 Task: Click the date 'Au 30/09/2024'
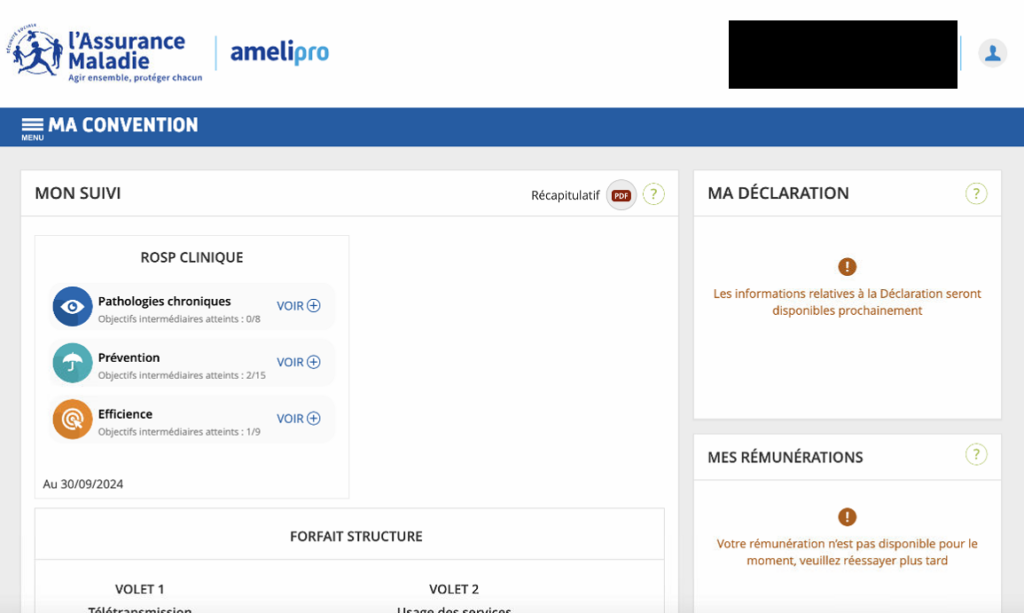[x=83, y=484]
